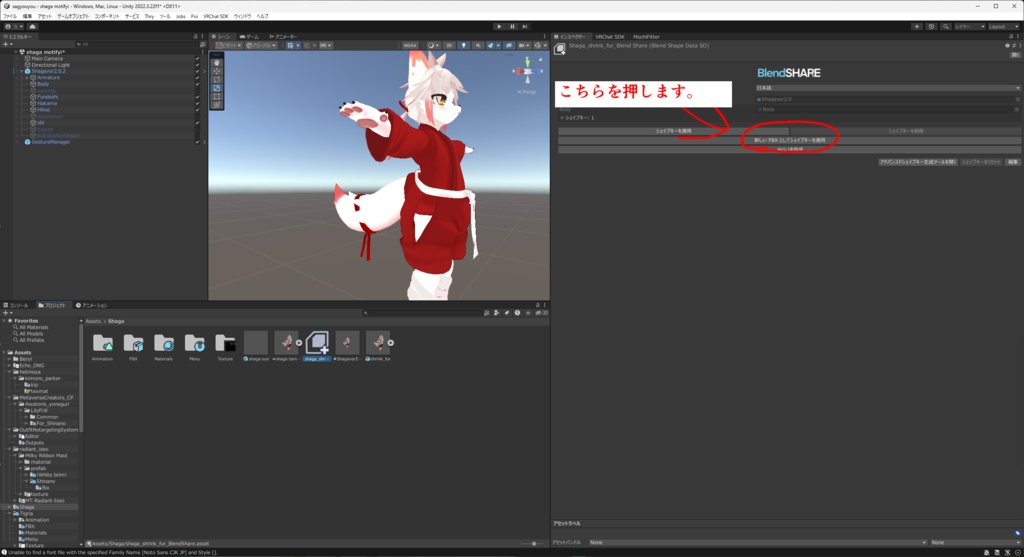Toggle hidden objects visibility in scene view
This screenshot has width=1024, height=557.
pos(509,46)
